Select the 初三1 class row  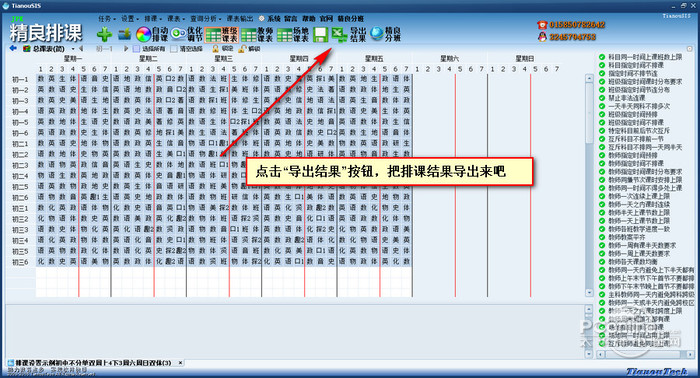[x=20, y=208]
